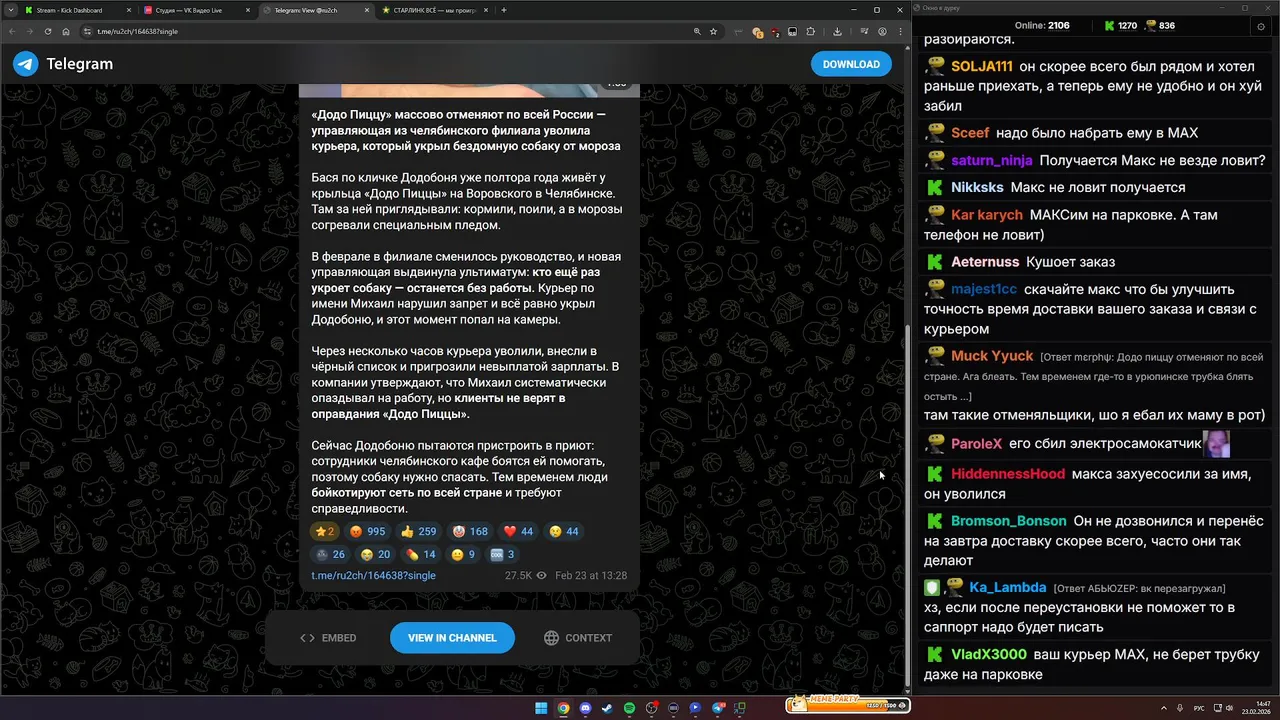The height and width of the screenshot is (720, 1280).
Task: Click the pill reaction 14
Action: tap(421, 555)
